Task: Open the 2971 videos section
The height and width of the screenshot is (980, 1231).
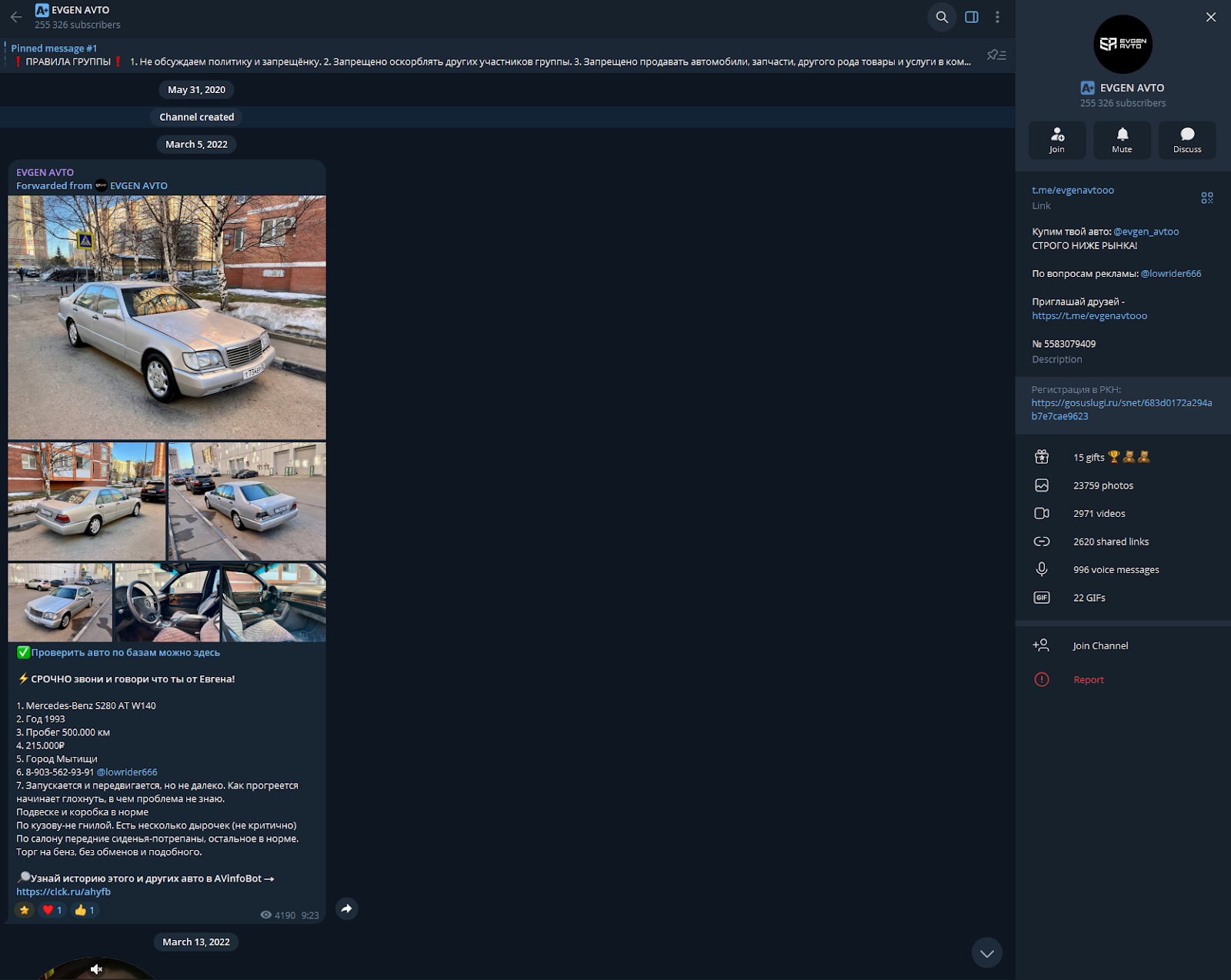Action: pos(1099,514)
